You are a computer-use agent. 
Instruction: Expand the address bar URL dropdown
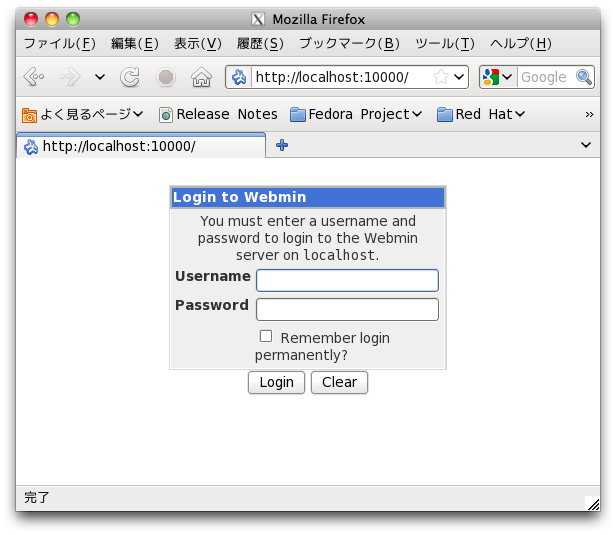(x=459, y=77)
